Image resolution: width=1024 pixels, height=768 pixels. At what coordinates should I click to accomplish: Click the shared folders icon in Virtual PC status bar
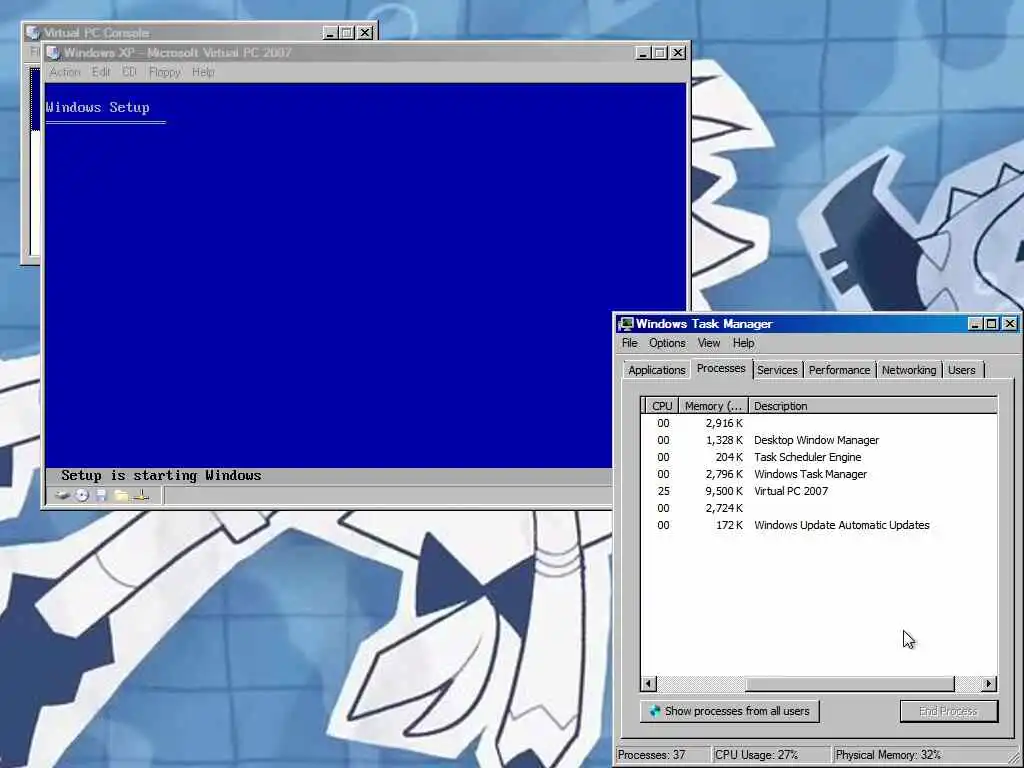[121, 496]
